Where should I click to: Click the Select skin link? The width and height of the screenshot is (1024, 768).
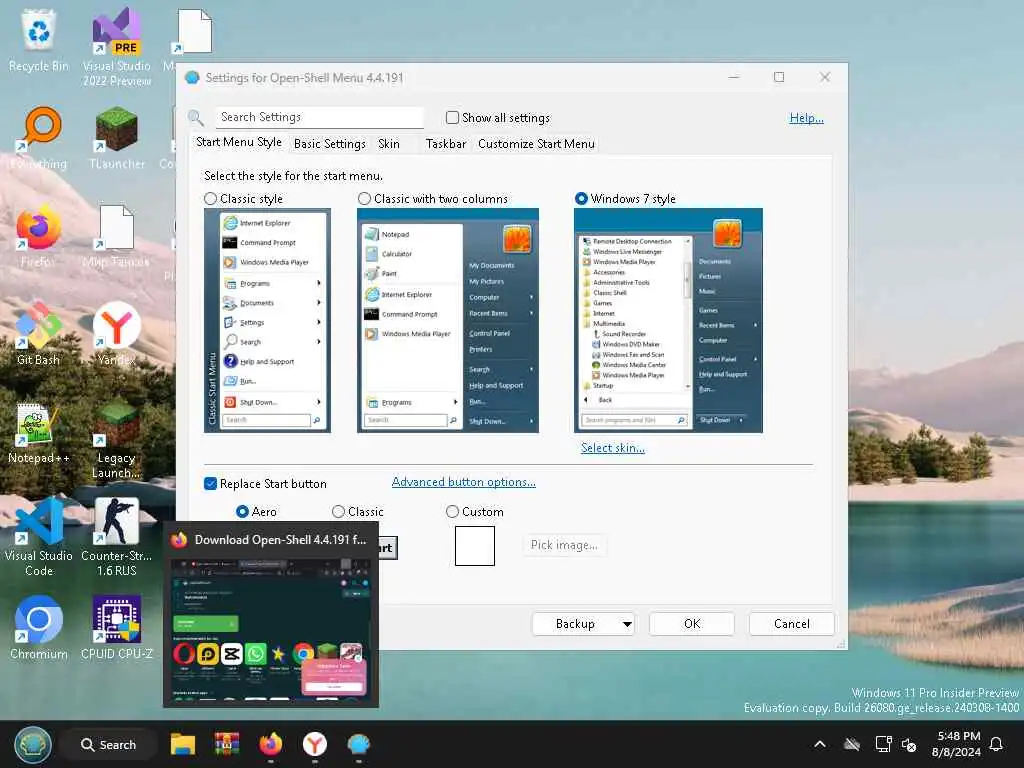[x=613, y=448]
